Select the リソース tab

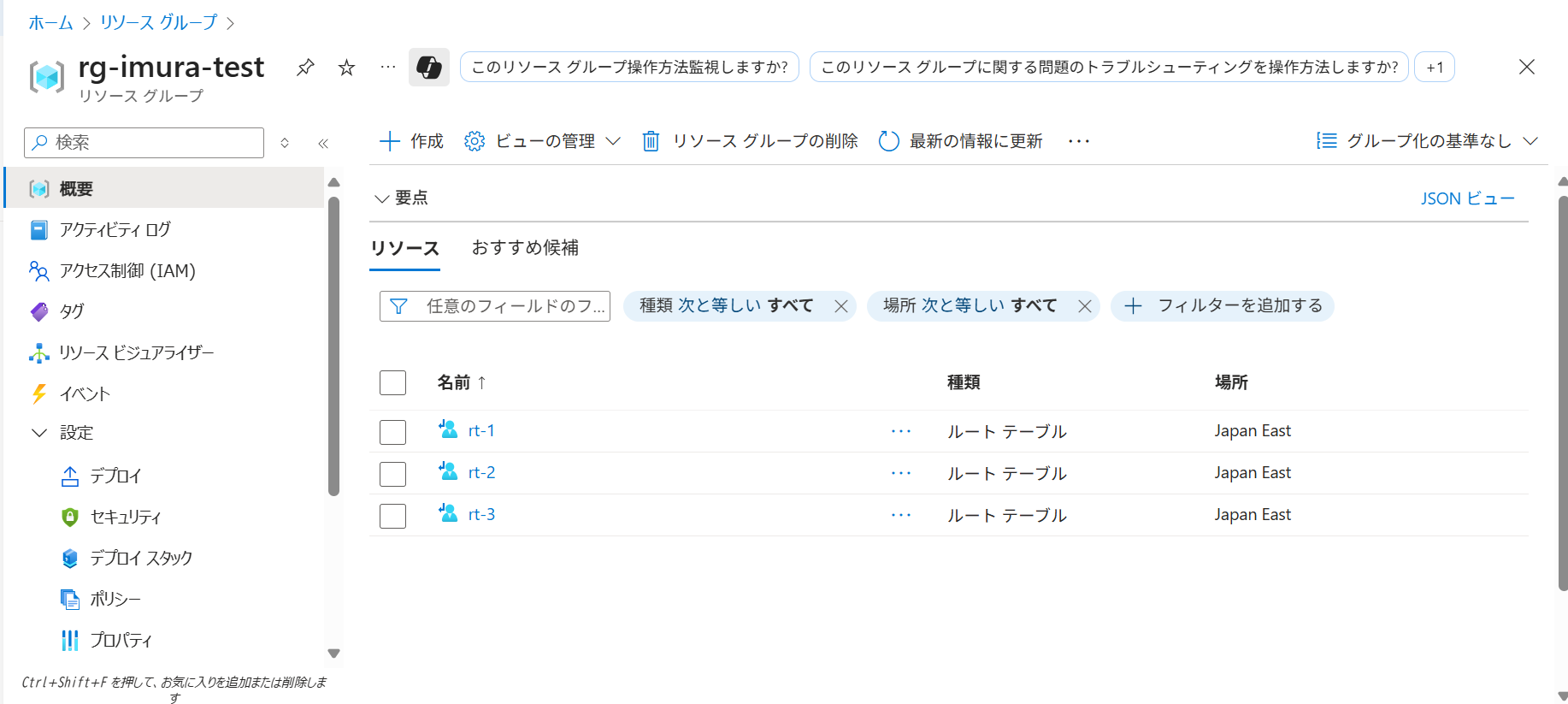tap(404, 248)
